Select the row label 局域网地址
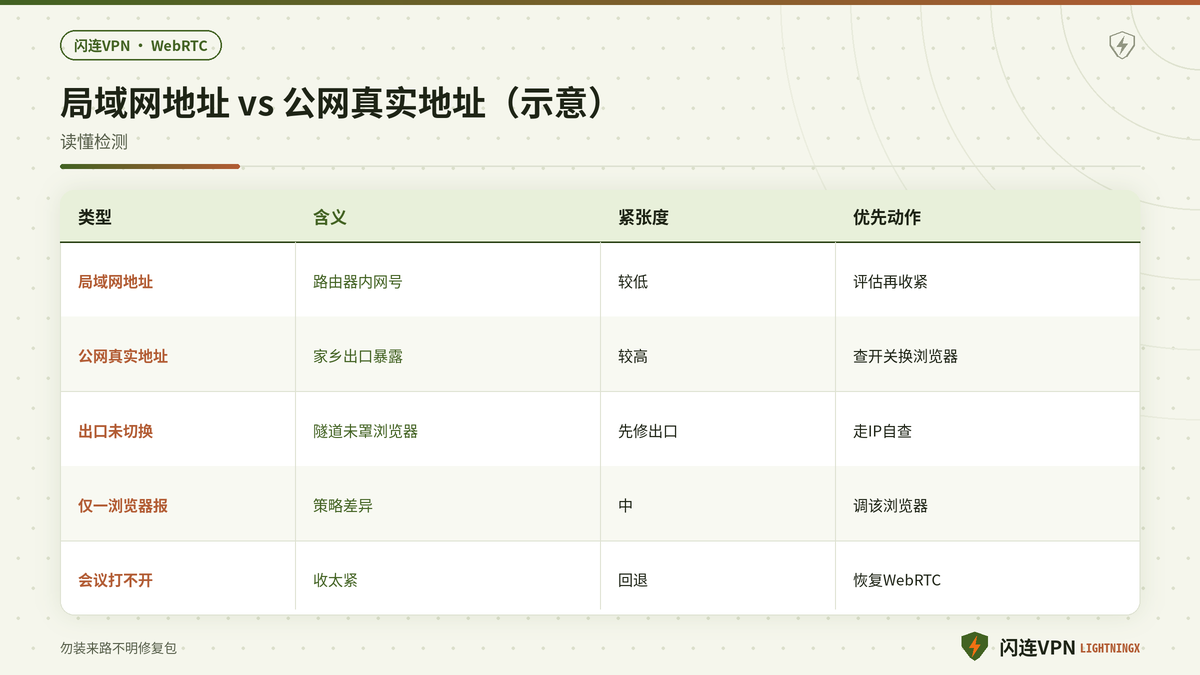This screenshot has width=1200, height=675. point(116,282)
